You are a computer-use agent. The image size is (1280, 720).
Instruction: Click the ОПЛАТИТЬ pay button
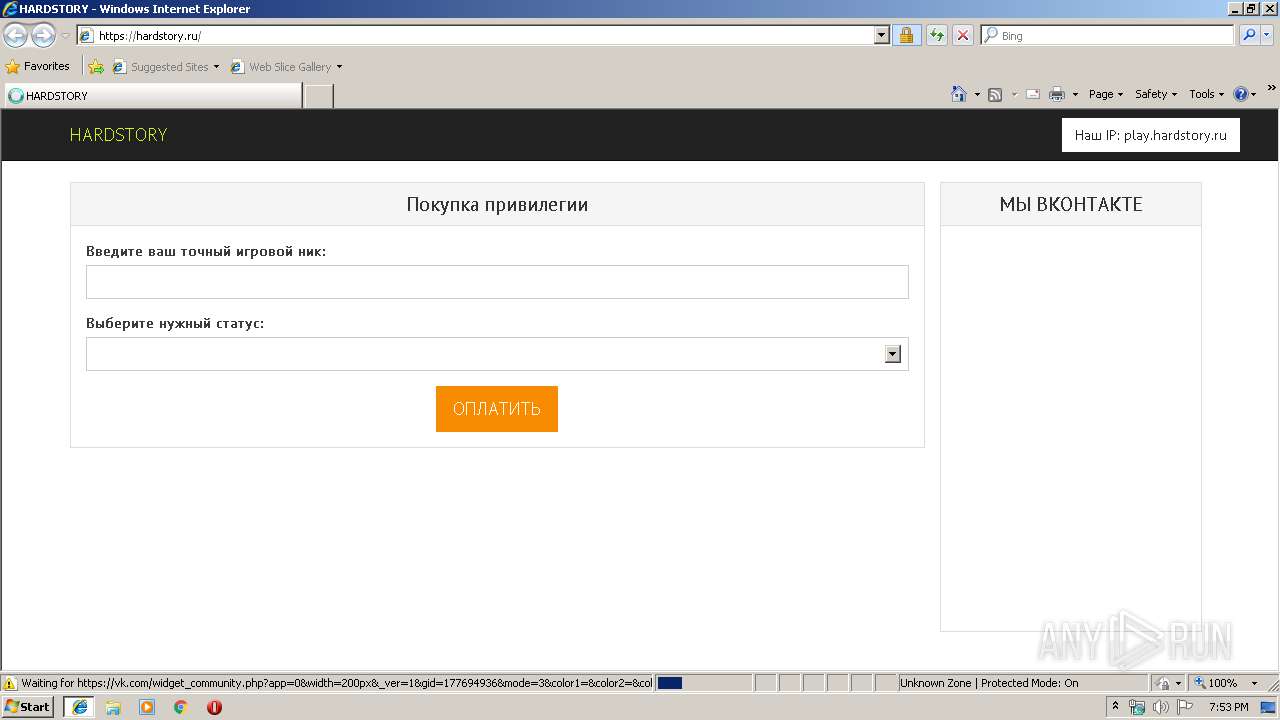point(497,409)
